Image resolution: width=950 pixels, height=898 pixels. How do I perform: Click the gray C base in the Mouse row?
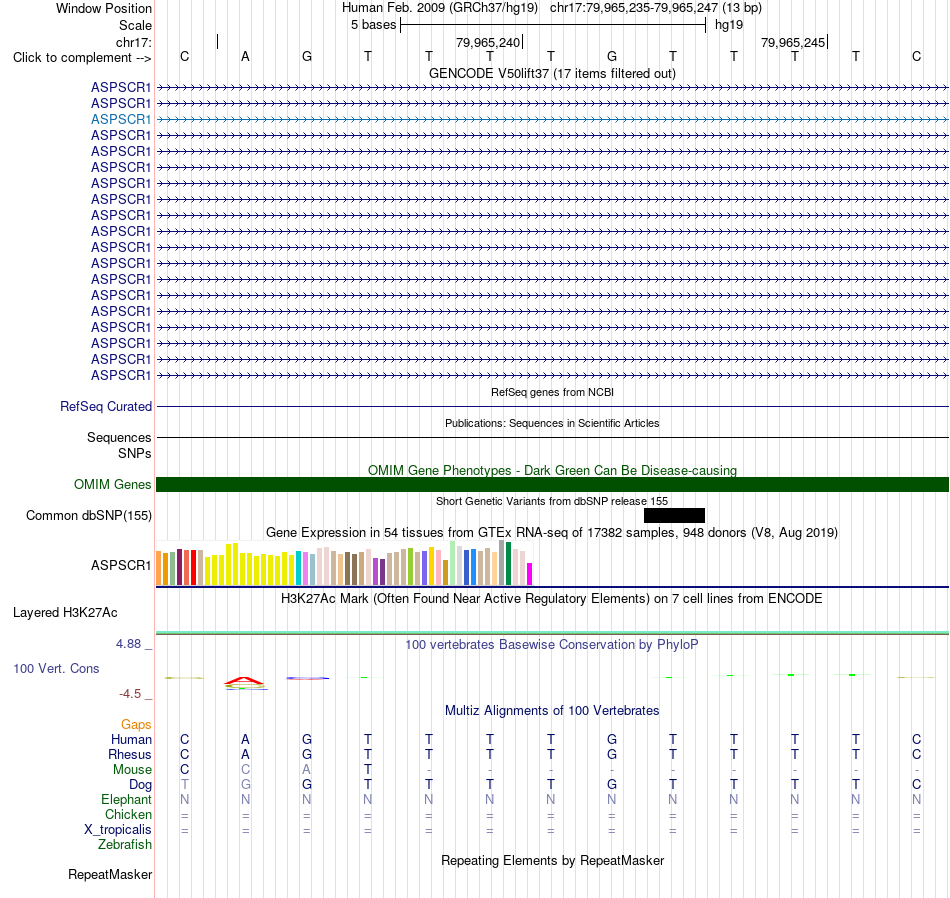click(245, 770)
